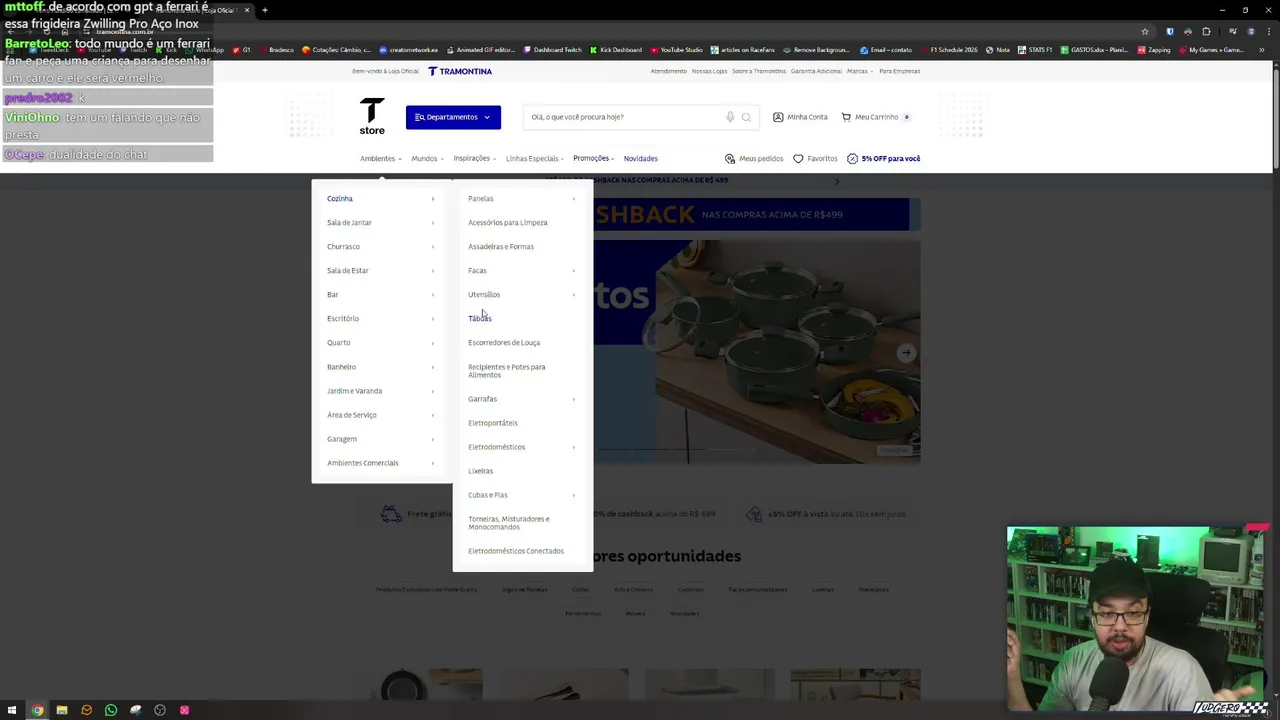Click the Garantia Adicional top link
Screen dimensions: 1280x720
[x=816, y=71]
